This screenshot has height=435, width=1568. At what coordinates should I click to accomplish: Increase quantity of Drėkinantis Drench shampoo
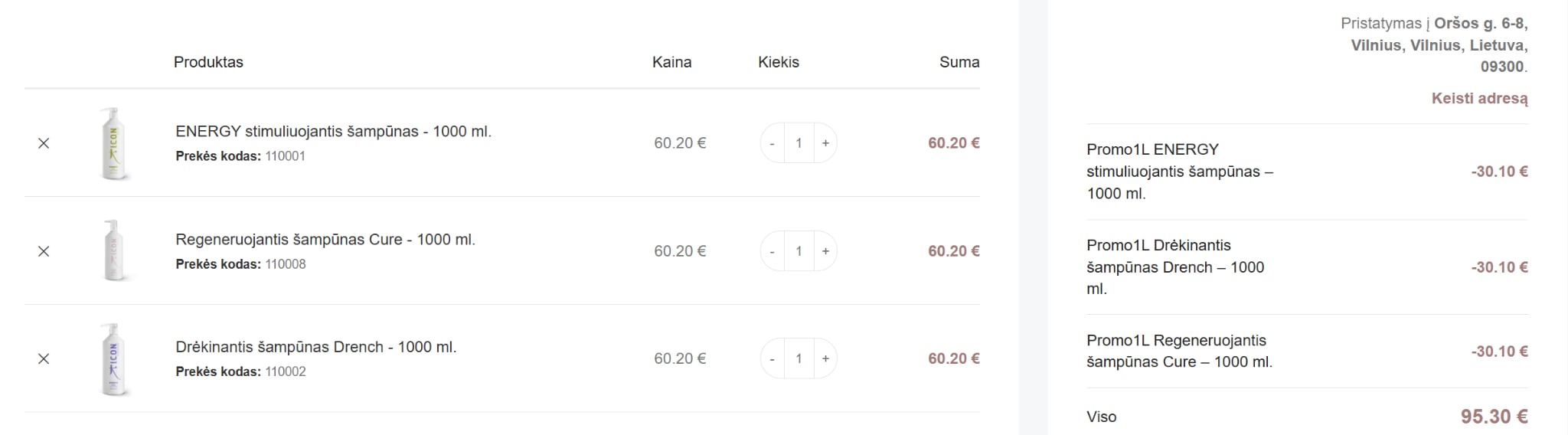pyautogui.click(x=825, y=358)
